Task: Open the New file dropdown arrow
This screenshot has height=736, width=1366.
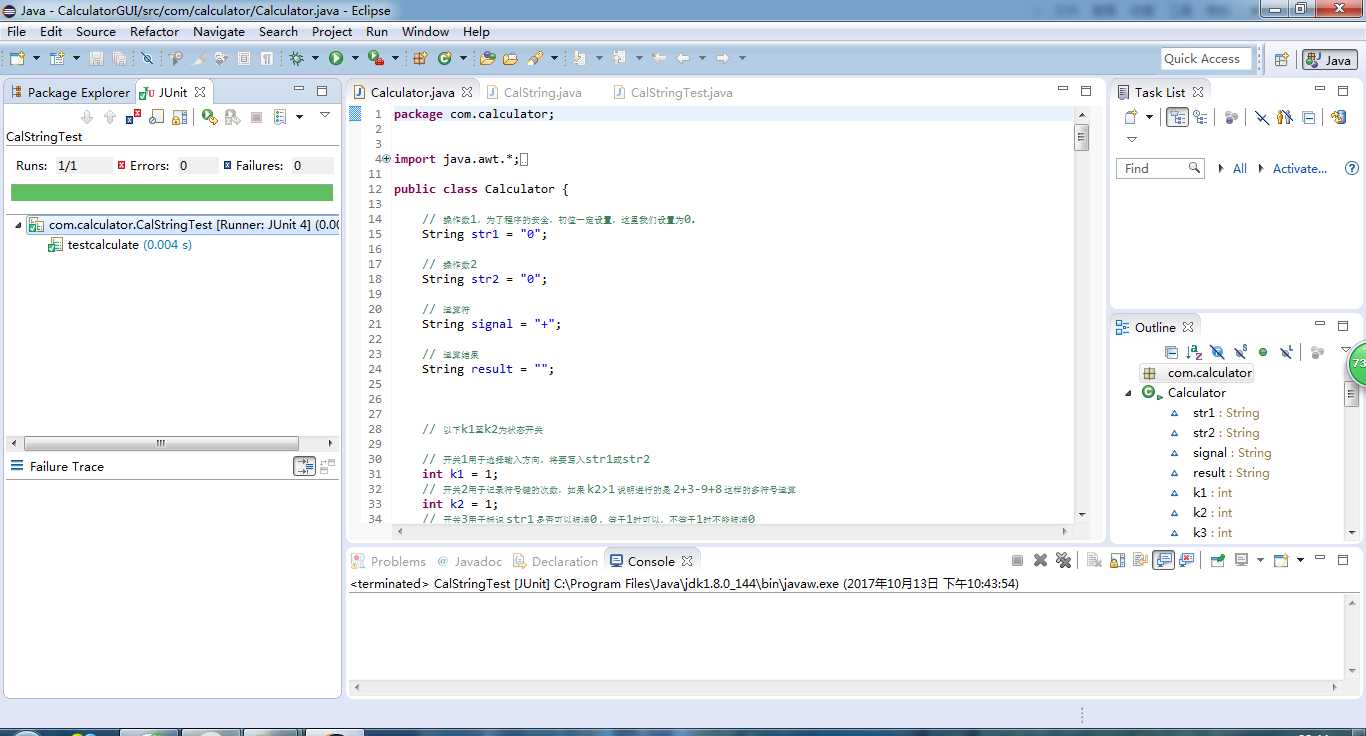Action: pyautogui.click(x=36, y=59)
